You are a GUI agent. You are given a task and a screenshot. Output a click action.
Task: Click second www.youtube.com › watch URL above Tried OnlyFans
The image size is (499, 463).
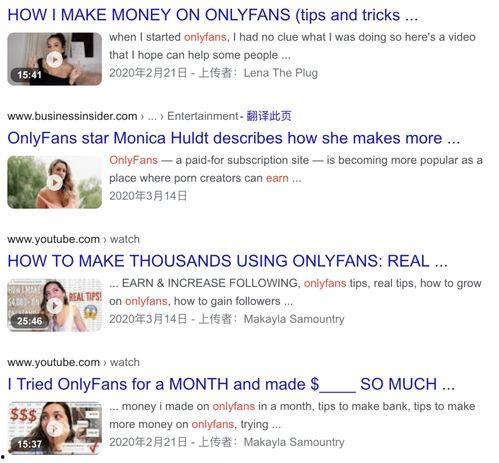73,362
